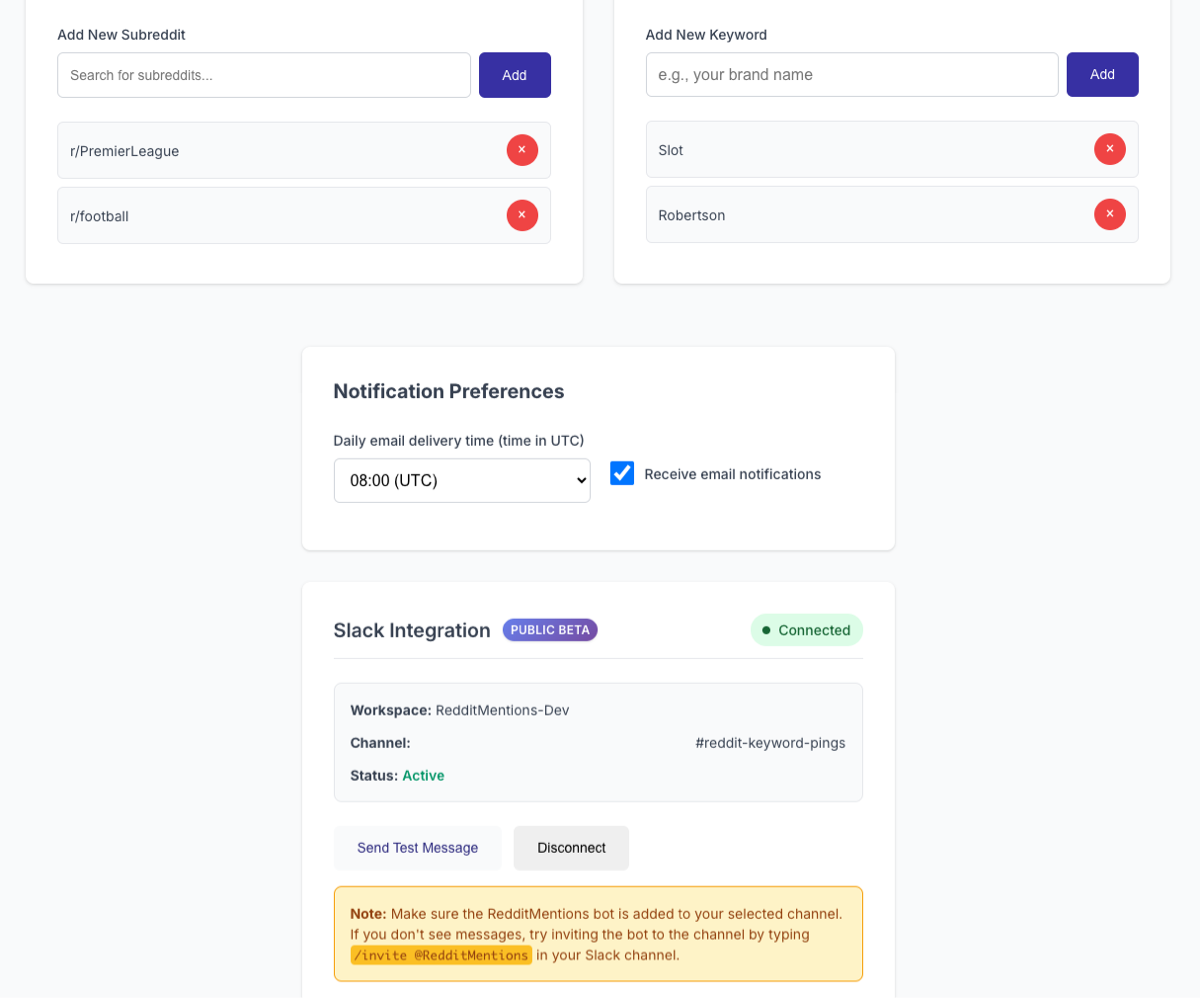The width and height of the screenshot is (1200, 998).
Task: Remove the r/football subreddit
Action: pyautogui.click(x=522, y=215)
